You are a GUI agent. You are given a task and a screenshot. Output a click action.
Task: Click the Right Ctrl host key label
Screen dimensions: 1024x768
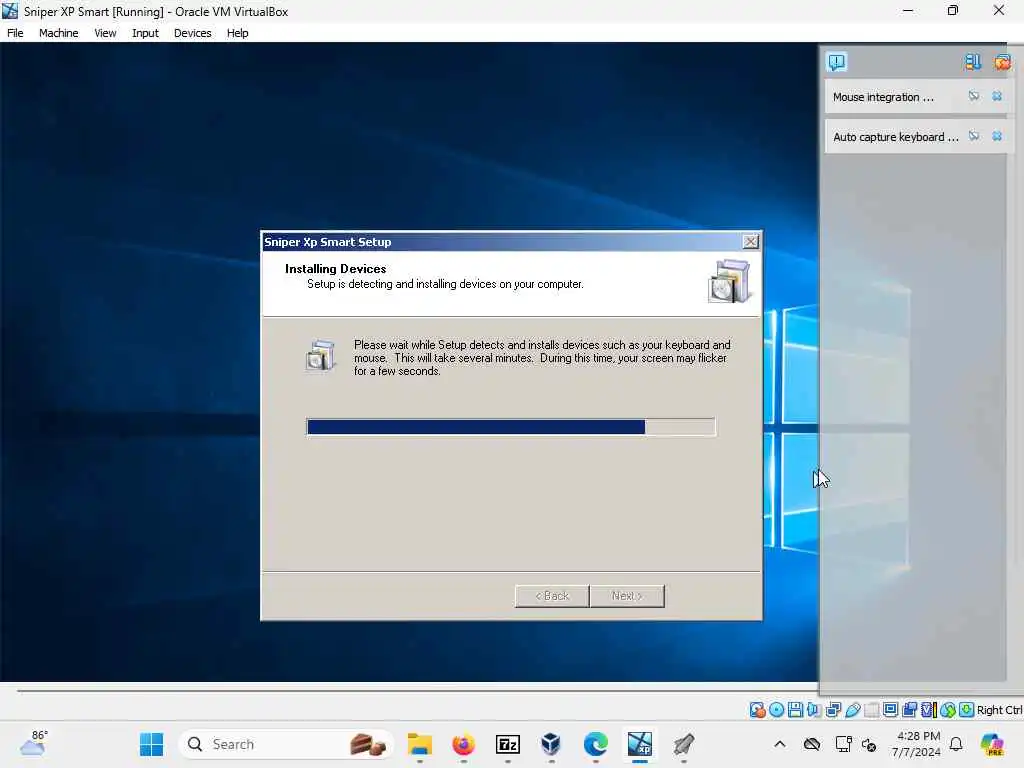tap(999, 710)
